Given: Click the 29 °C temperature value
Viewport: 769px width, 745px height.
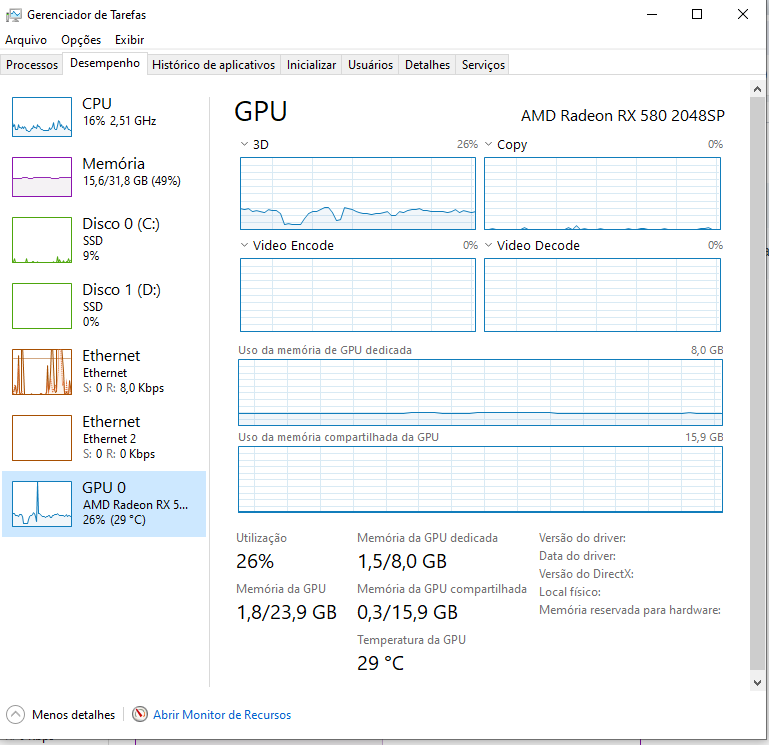Looking at the screenshot, I should [381, 663].
